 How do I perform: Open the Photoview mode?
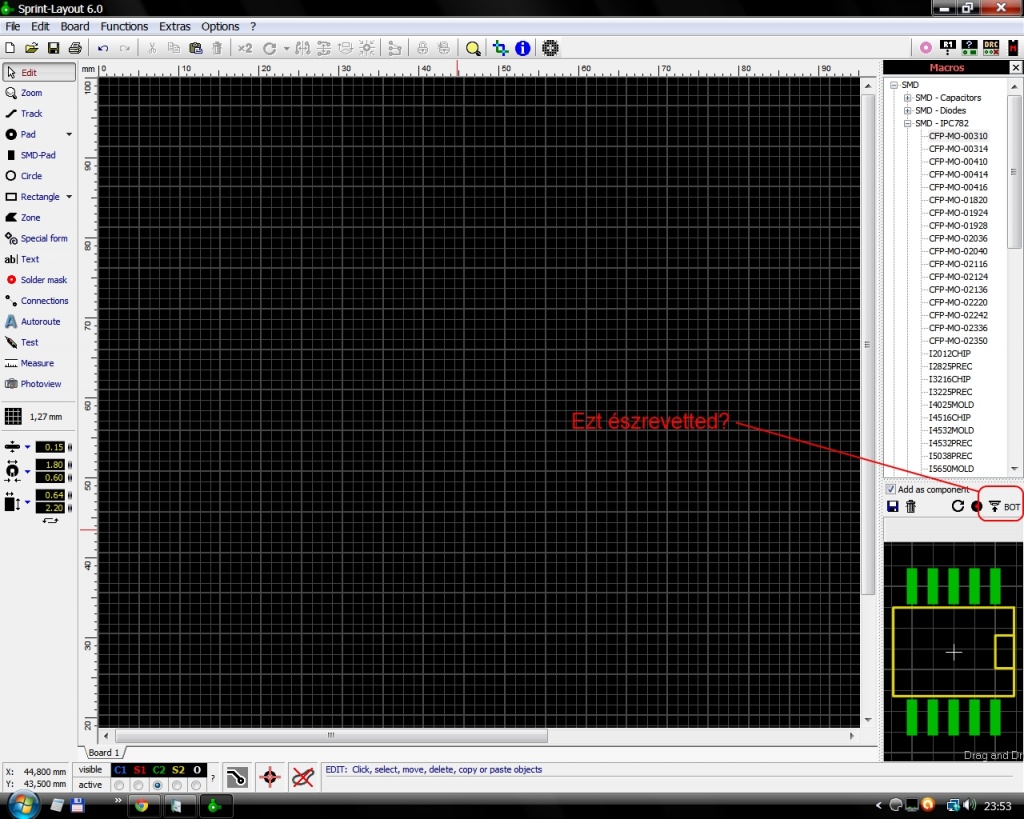[39, 384]
